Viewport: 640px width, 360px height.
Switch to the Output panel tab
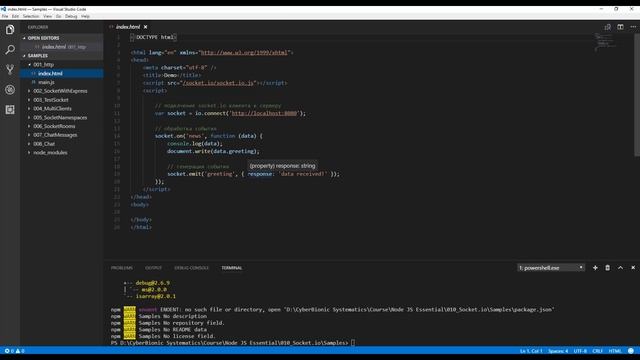[153, 268]
